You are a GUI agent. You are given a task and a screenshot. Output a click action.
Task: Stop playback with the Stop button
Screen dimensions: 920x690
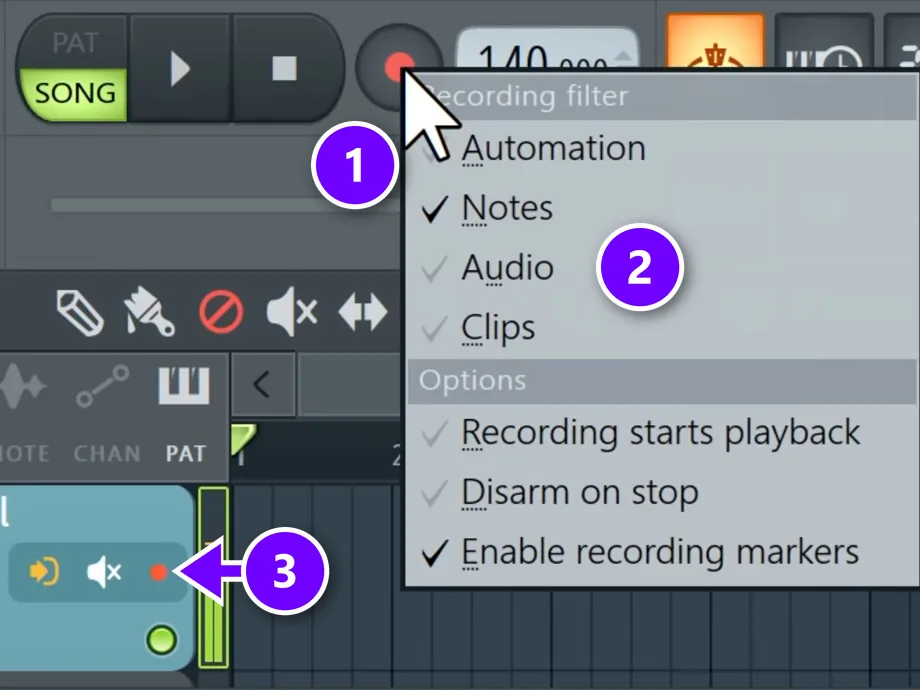coord(285,69)
